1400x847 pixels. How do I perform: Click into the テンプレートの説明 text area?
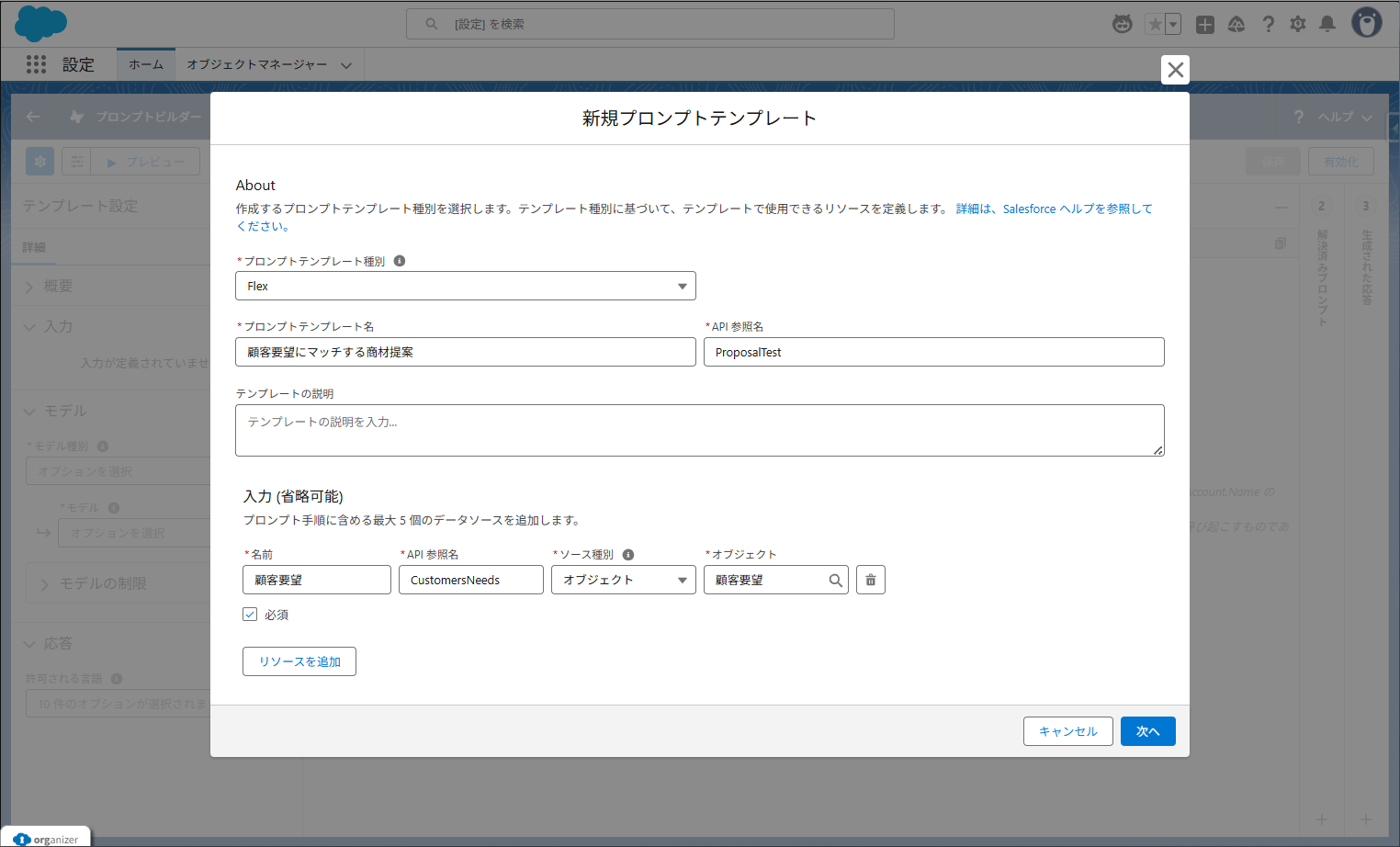coord(699,430)
